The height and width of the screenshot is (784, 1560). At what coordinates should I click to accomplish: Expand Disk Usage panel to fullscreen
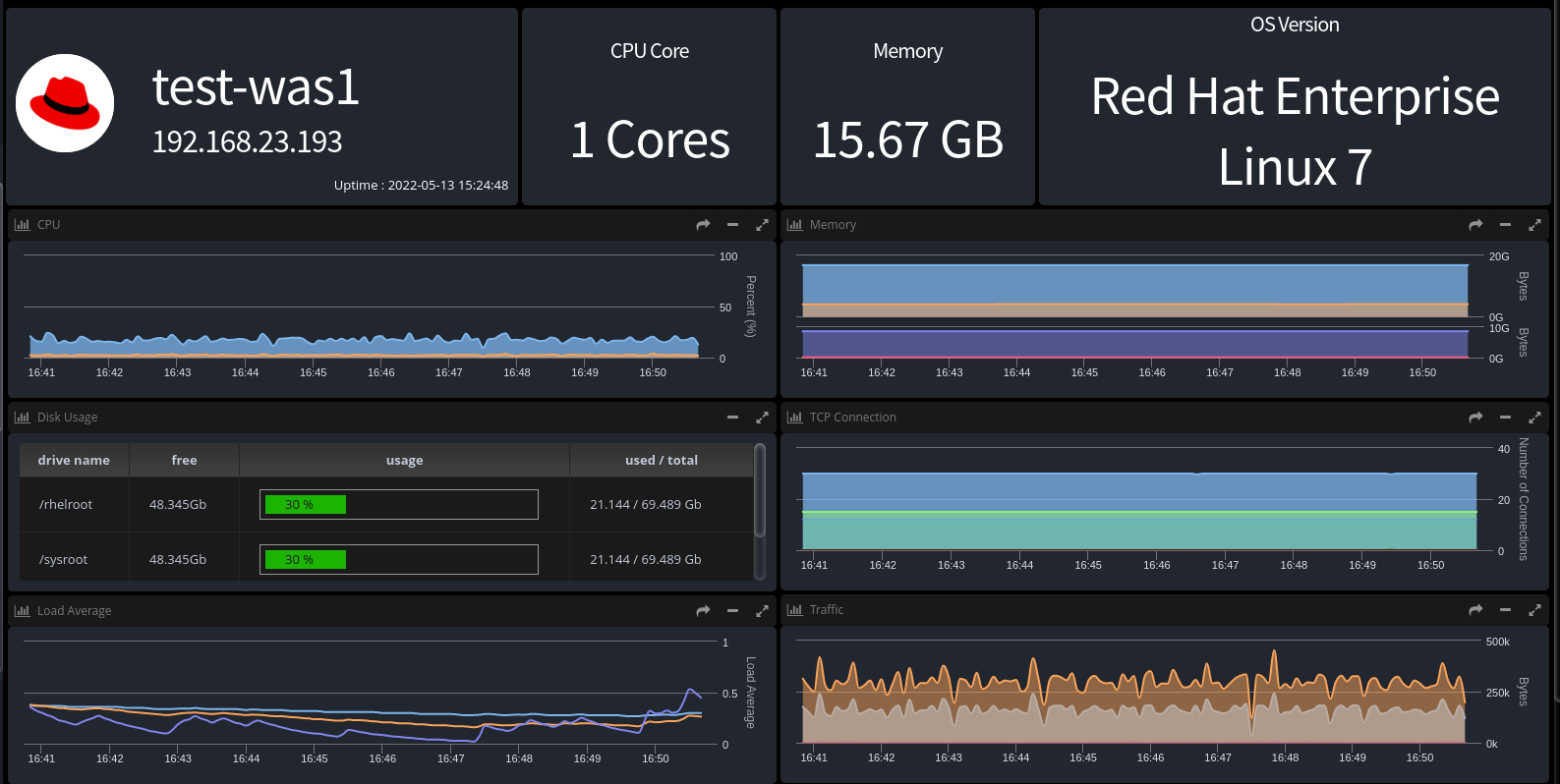click(762, 418)
